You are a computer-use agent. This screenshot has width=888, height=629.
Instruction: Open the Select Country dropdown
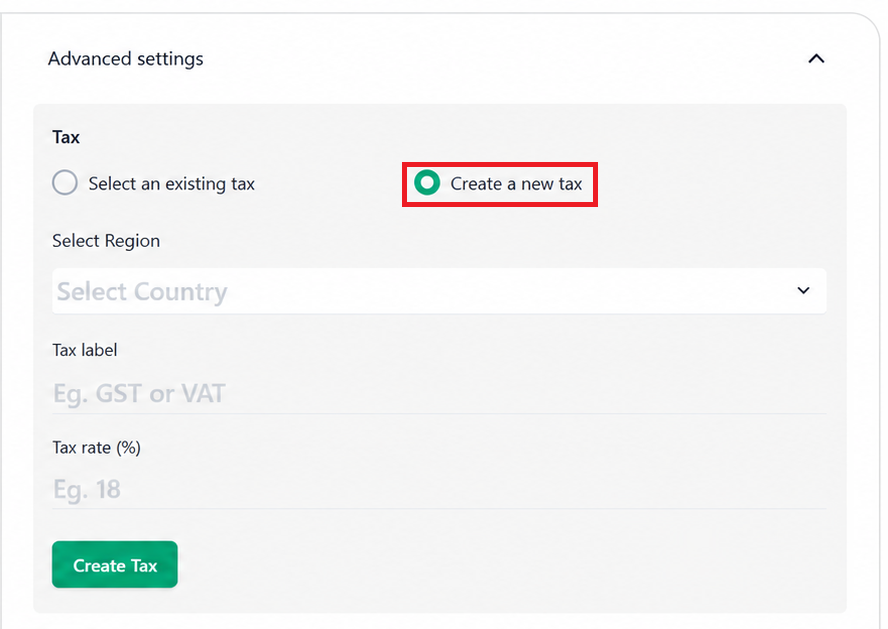point(439,291)
